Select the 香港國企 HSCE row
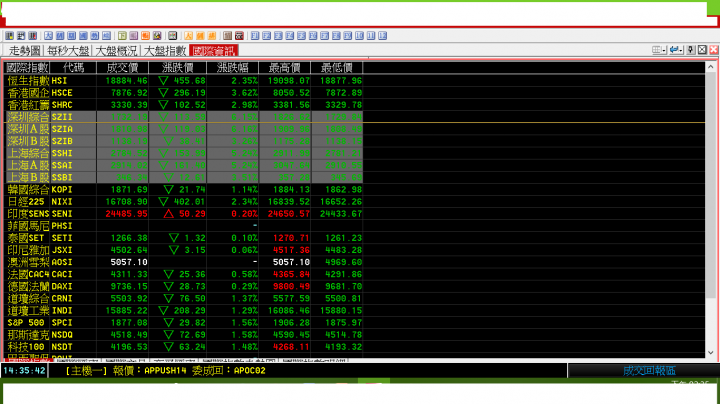The image size is (720, 404). (x=184, y=93)
